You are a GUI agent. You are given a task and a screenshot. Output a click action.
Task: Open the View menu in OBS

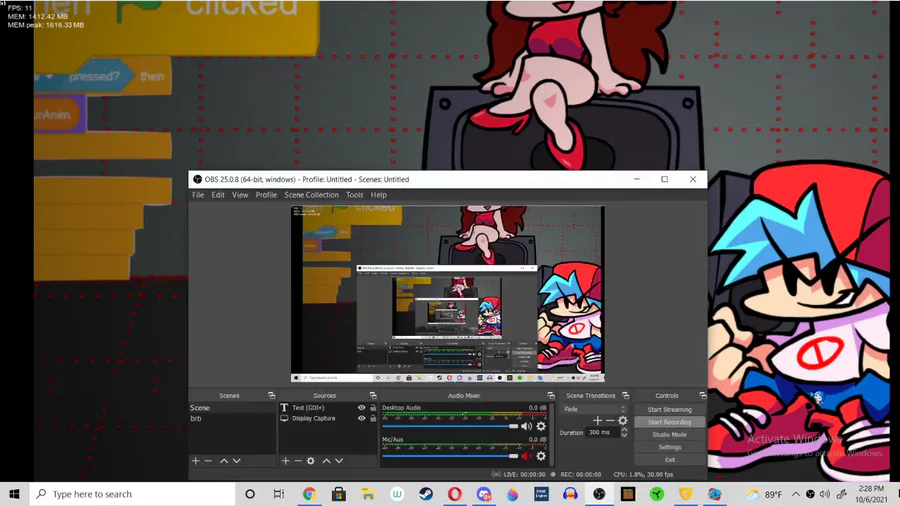tap(240, 195)
